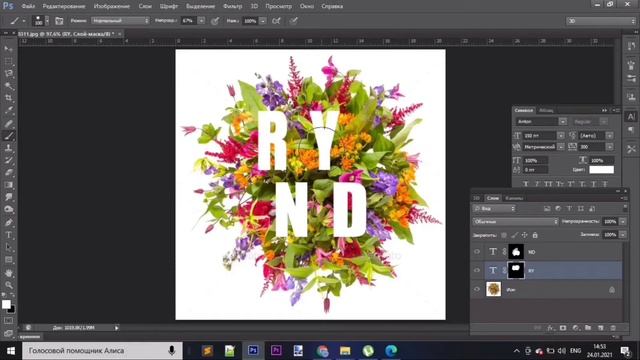
Task: Hide the flower background layer
Action: coord(477,289)
